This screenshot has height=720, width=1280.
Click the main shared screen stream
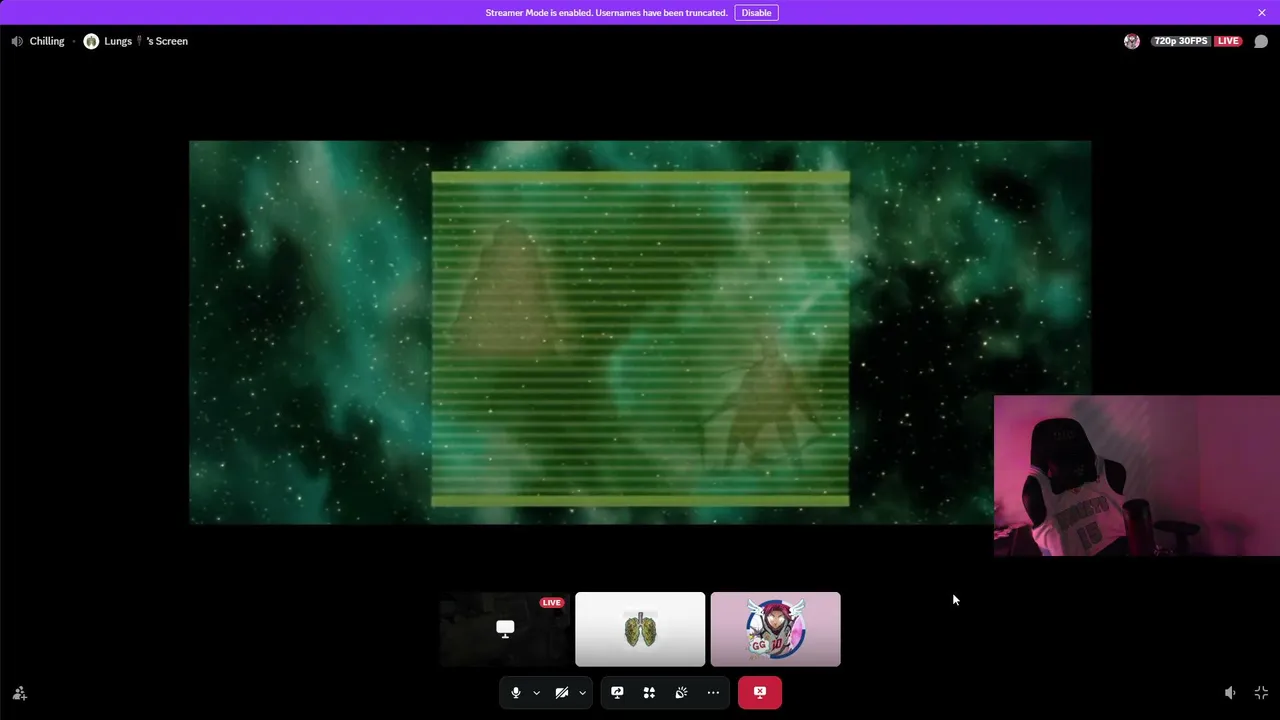(x=640, y=332)
